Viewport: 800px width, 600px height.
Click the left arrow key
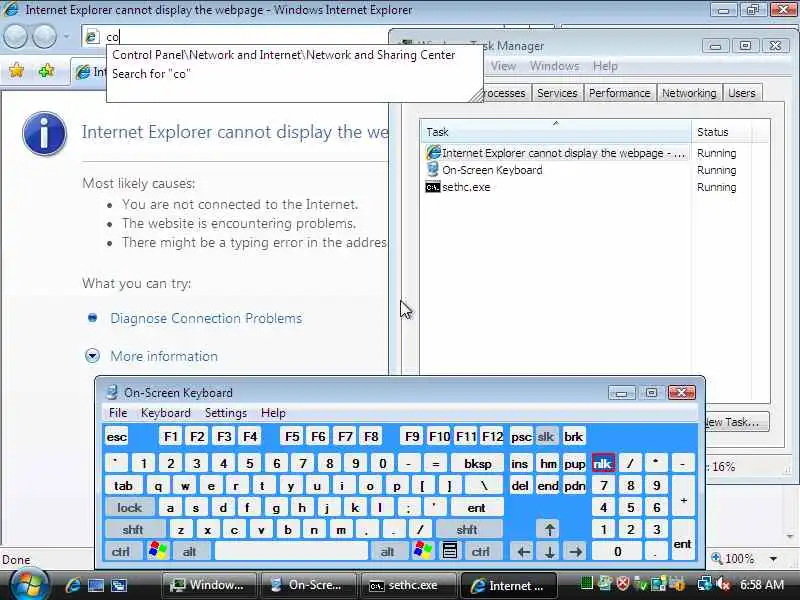pos(522,552)
